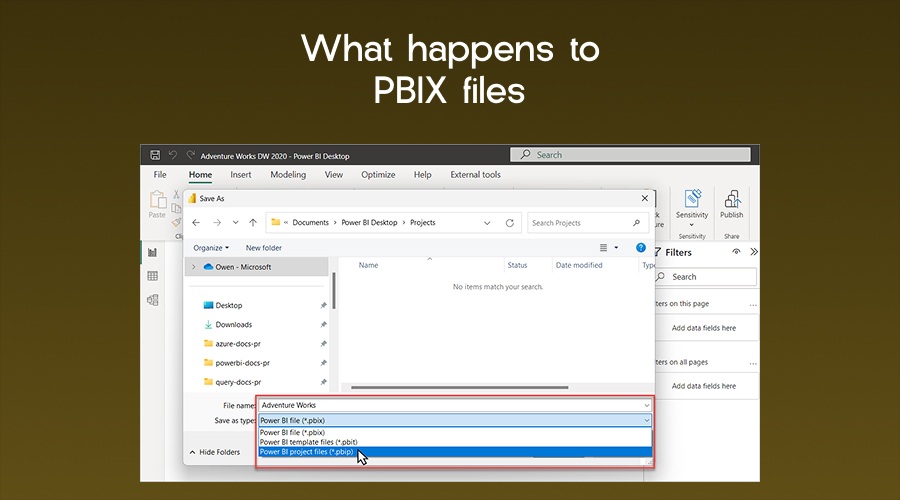Go forward in Save As dialog
The width and height of the screenshot is (900, 500).
[x=216, y=223]
